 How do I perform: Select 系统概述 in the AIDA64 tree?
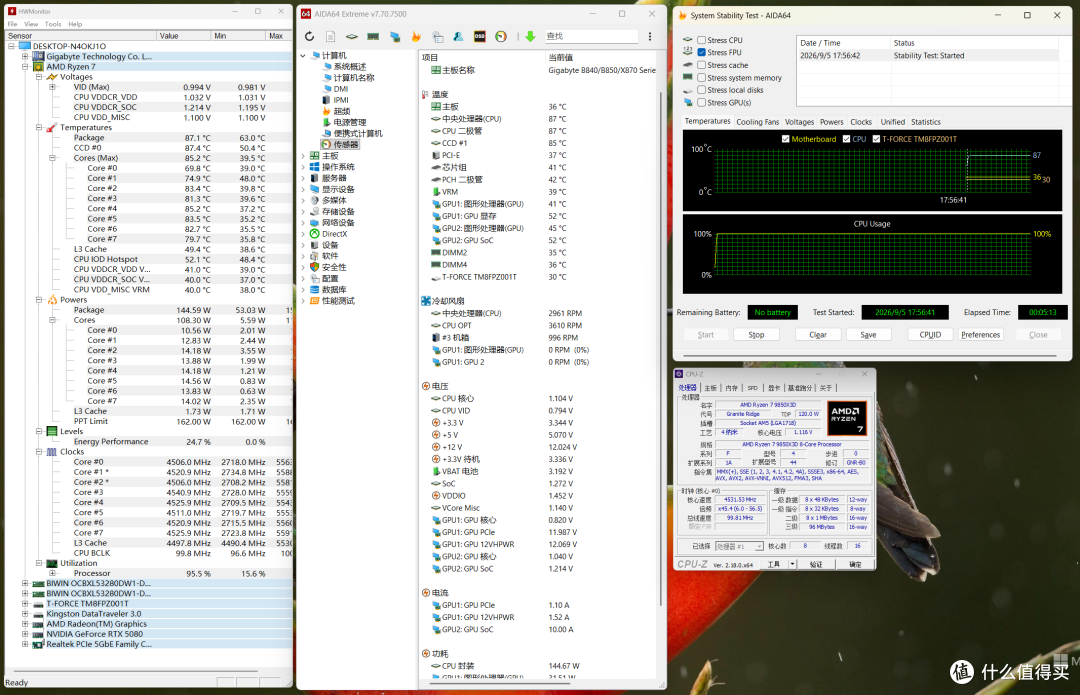coord(344,67)
